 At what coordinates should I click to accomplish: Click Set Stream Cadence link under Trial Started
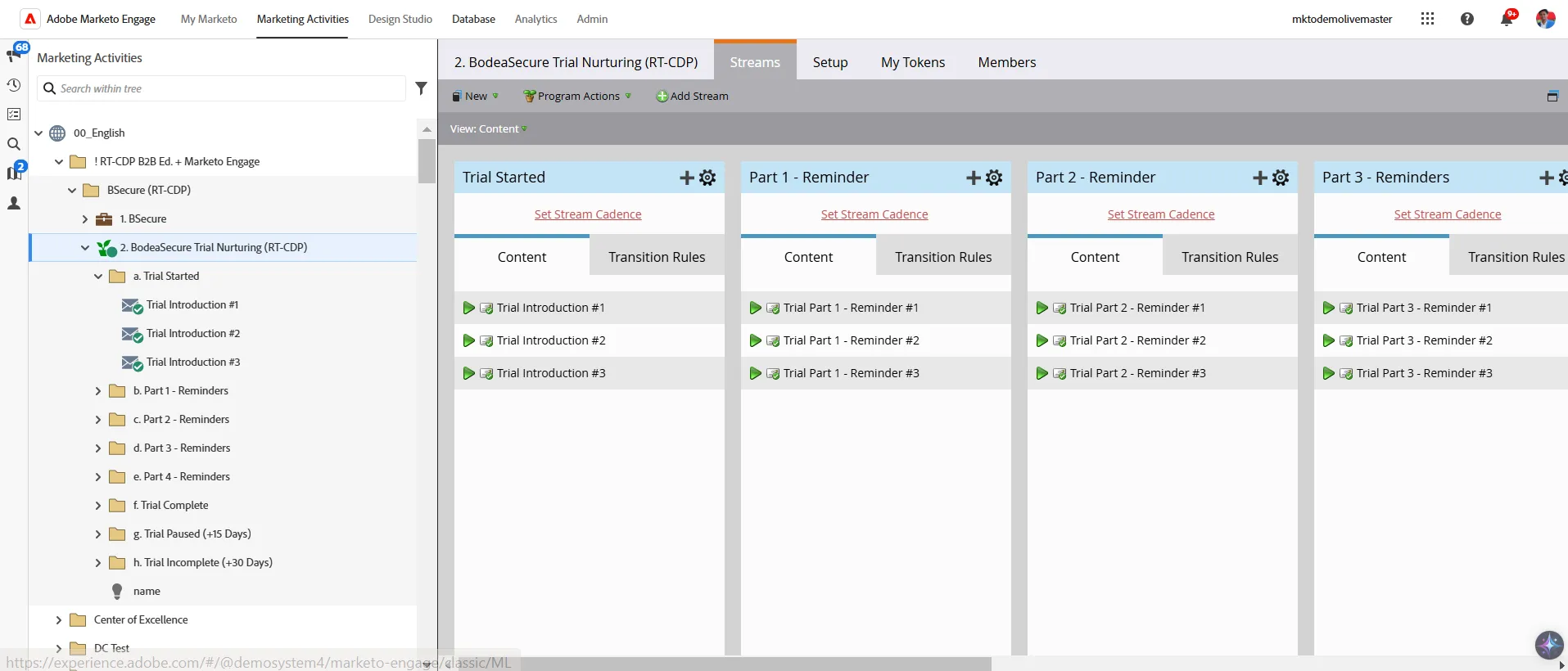(x=588, y=214)
